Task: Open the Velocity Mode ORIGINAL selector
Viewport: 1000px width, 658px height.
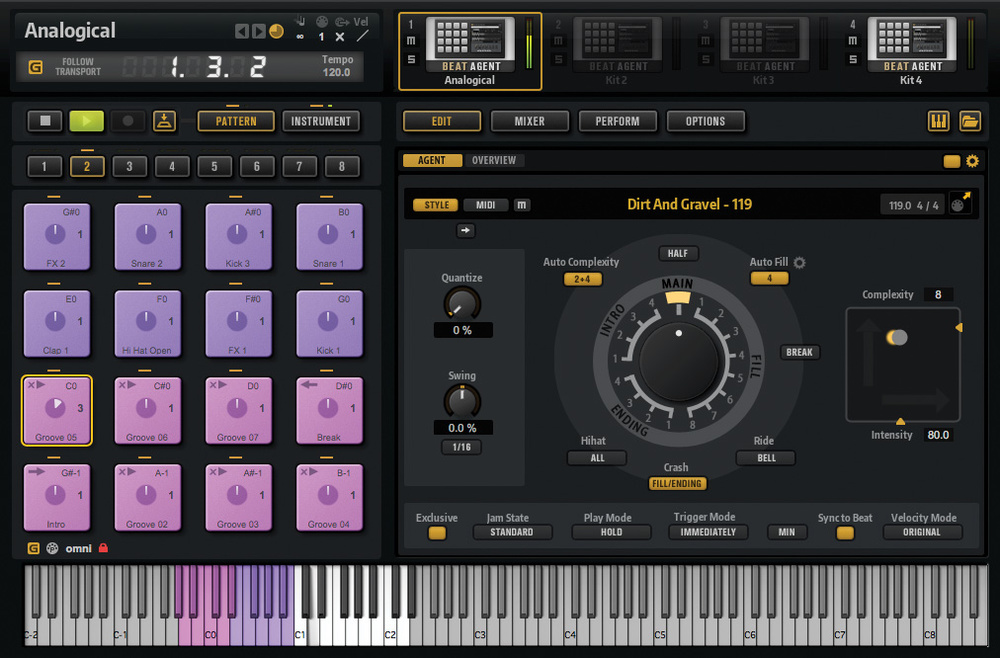Action: click(x=922, y=532)
